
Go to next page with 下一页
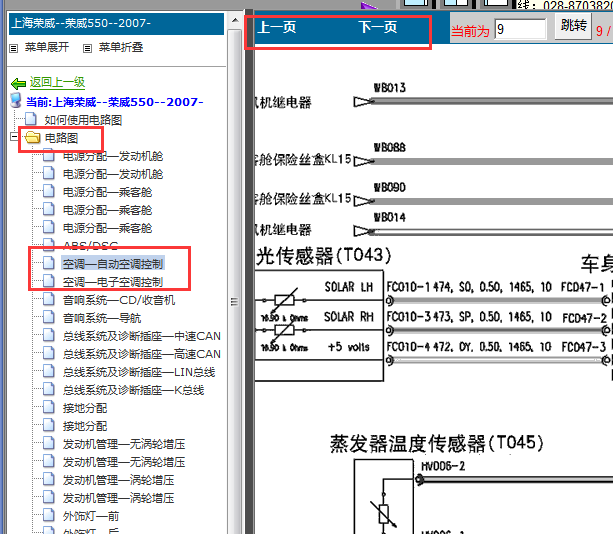coord(378,27)
